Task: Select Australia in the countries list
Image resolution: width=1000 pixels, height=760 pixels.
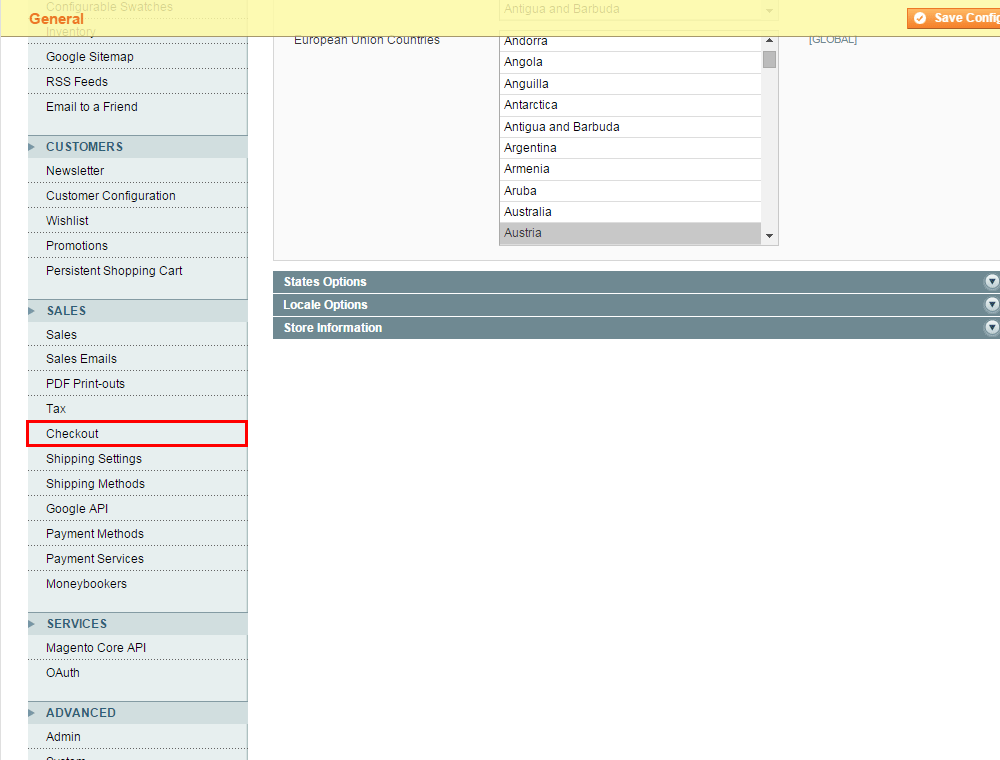Action: click(x=630, y=212)
